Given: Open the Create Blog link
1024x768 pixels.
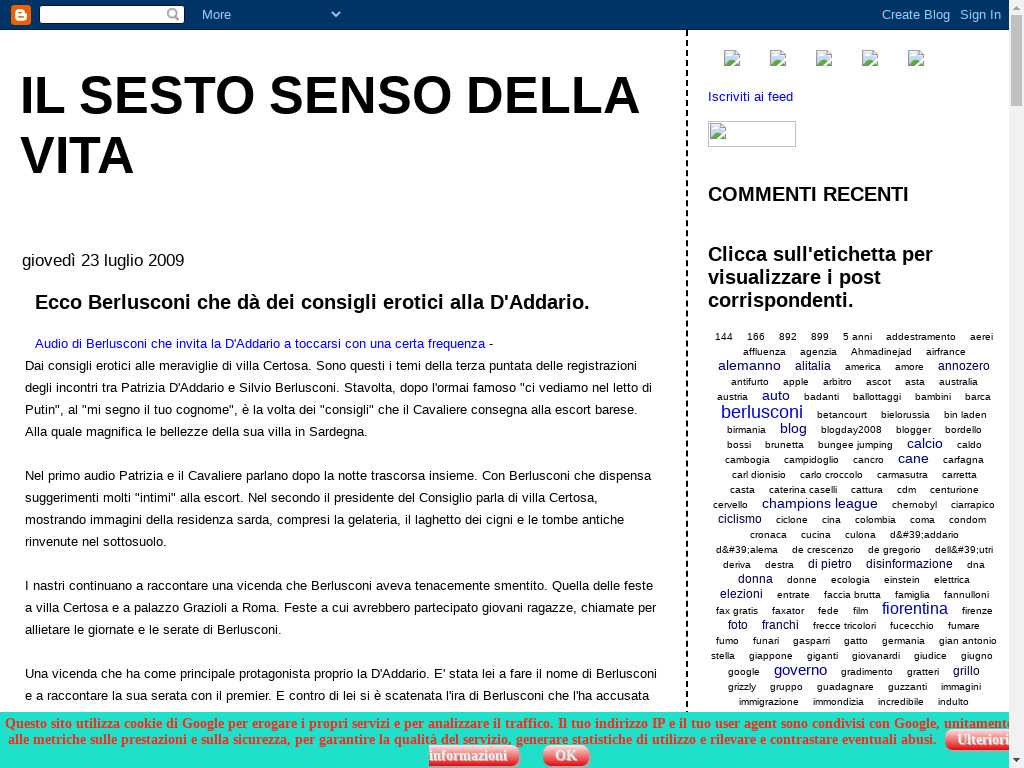Looking at the screenshot, I should pyautogui.click(x=915, y=15).
